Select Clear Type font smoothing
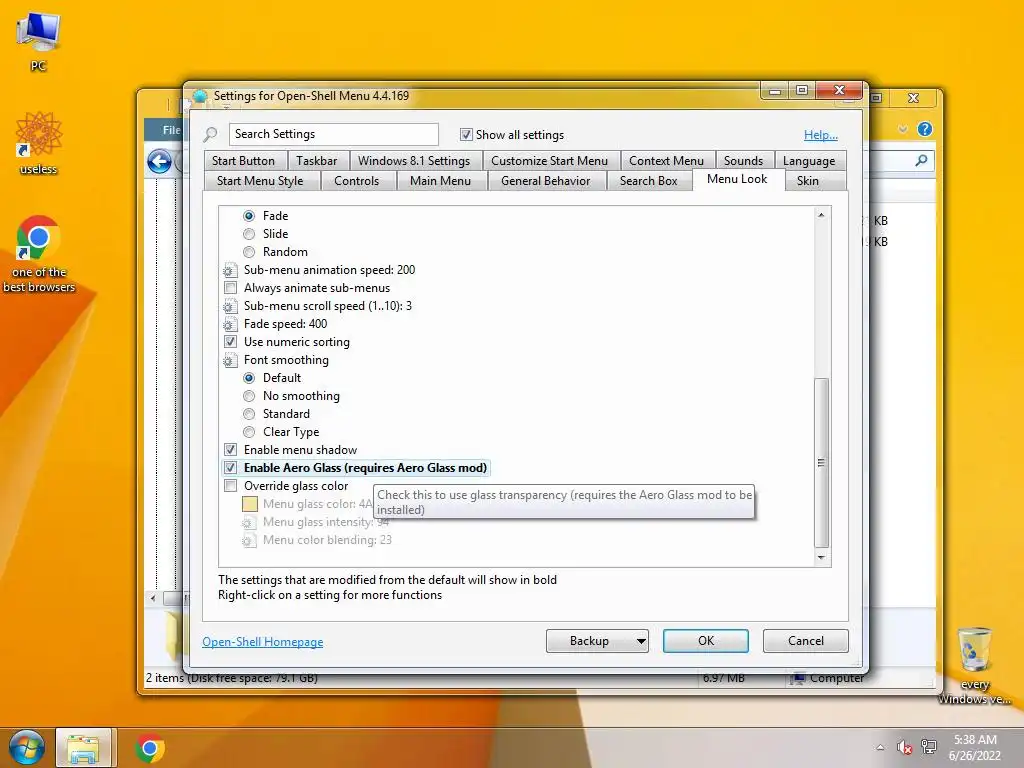 tap(249, 432)
